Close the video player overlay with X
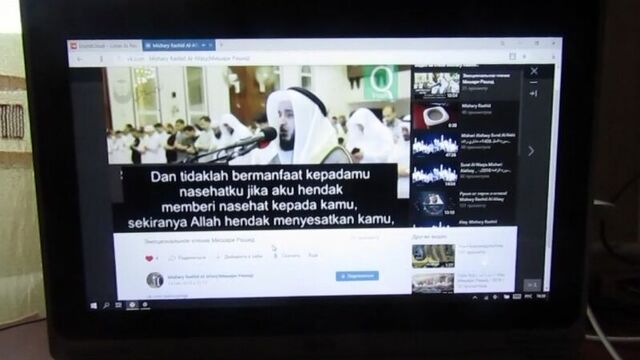The height and width of the screenshot is (360, 640). click(x=534, y=71)
